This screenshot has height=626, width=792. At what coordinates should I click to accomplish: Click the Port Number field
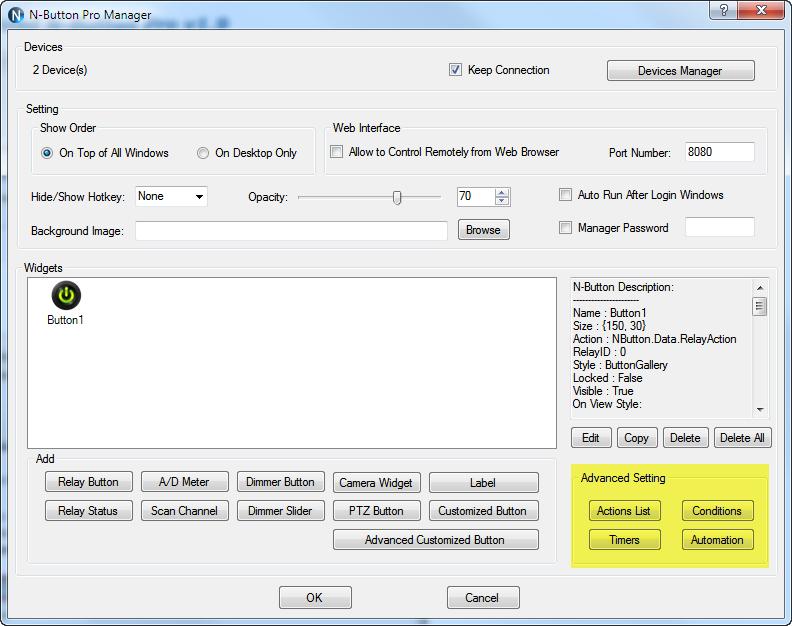pyautogui.click(x=720, y=152)
